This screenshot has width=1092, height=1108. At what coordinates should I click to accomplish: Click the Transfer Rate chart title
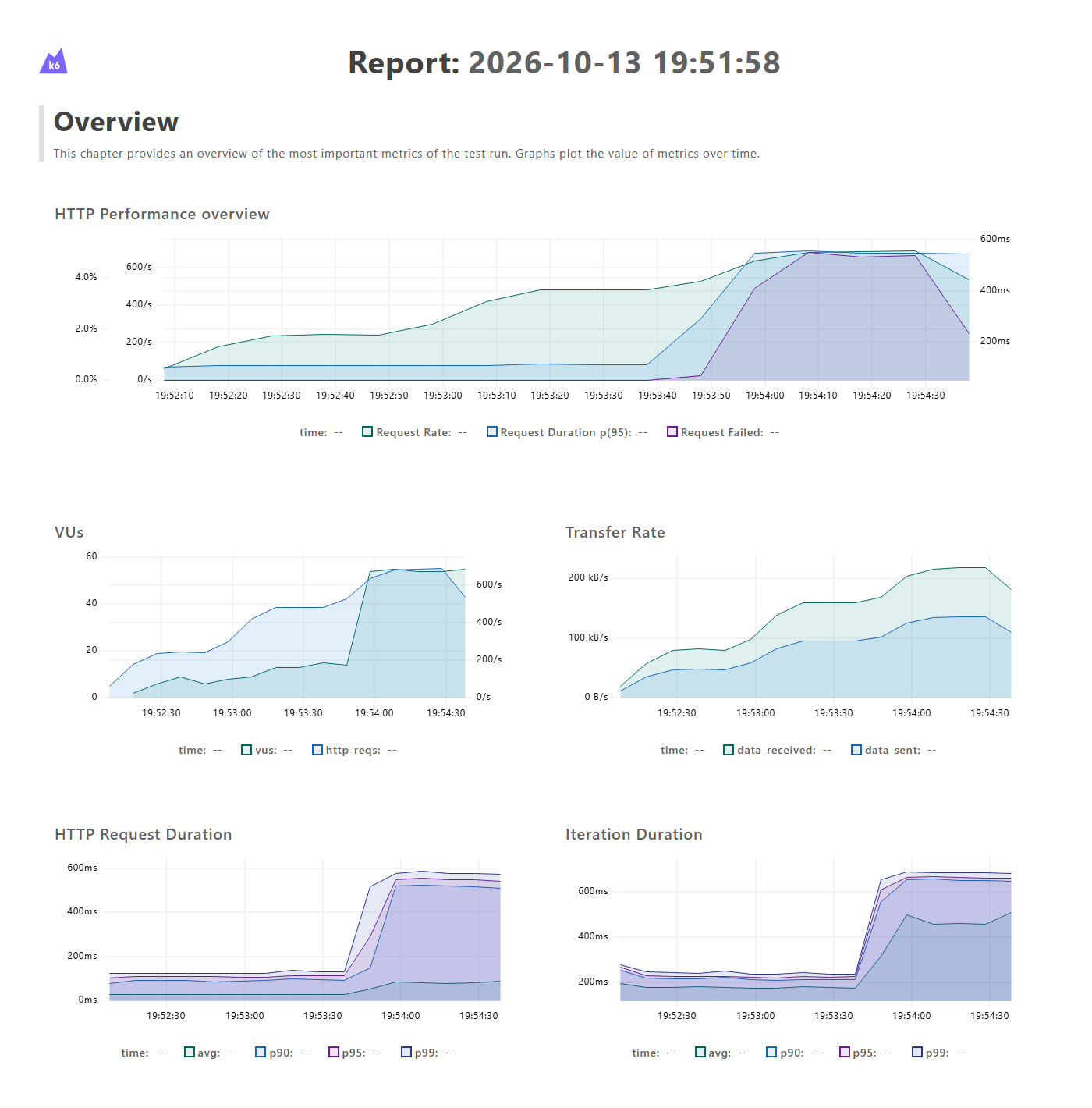coord(615,532)
